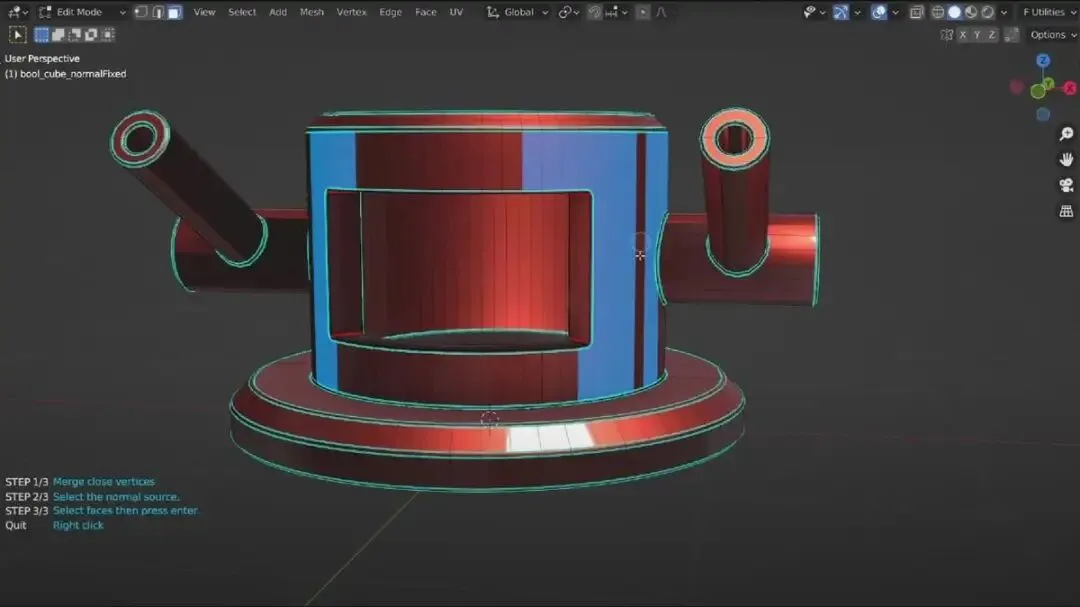Switch to material preview shading
Screen dimensions: 1080x607
[x=970, y=12]
